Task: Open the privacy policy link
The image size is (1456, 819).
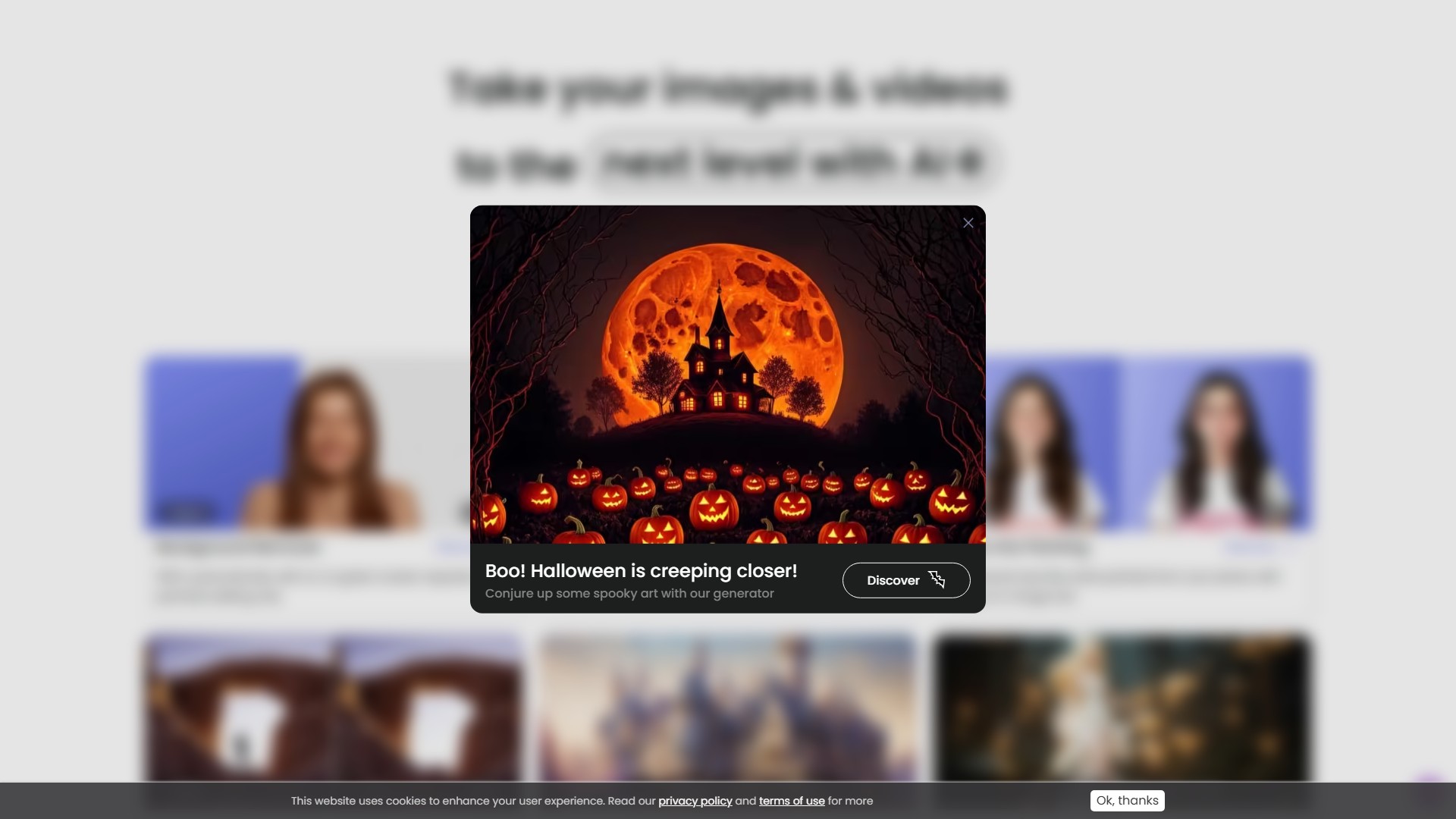Action: click(x=695, y=801)
